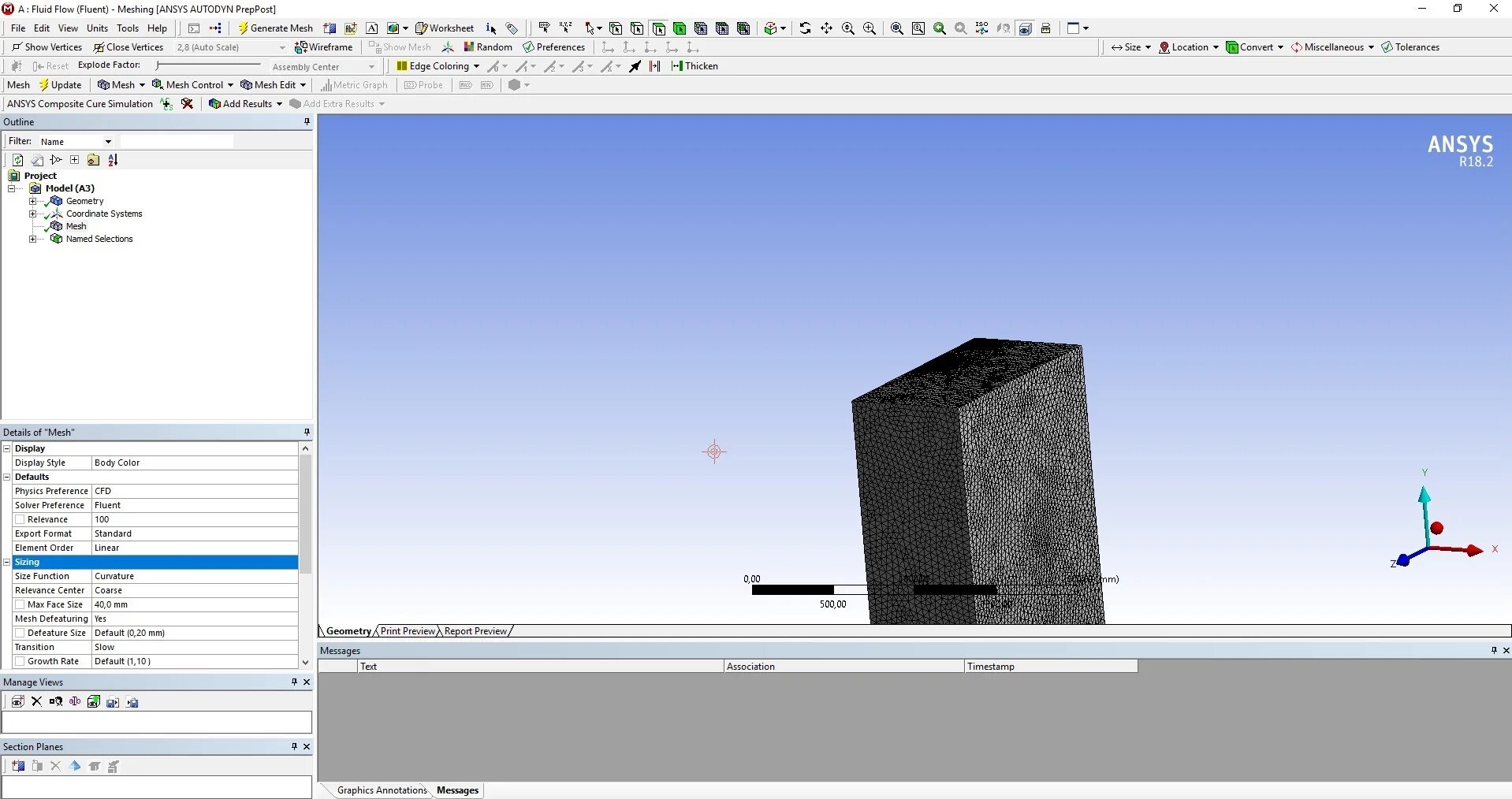Click the Thicken annotations button

point(695,66)
